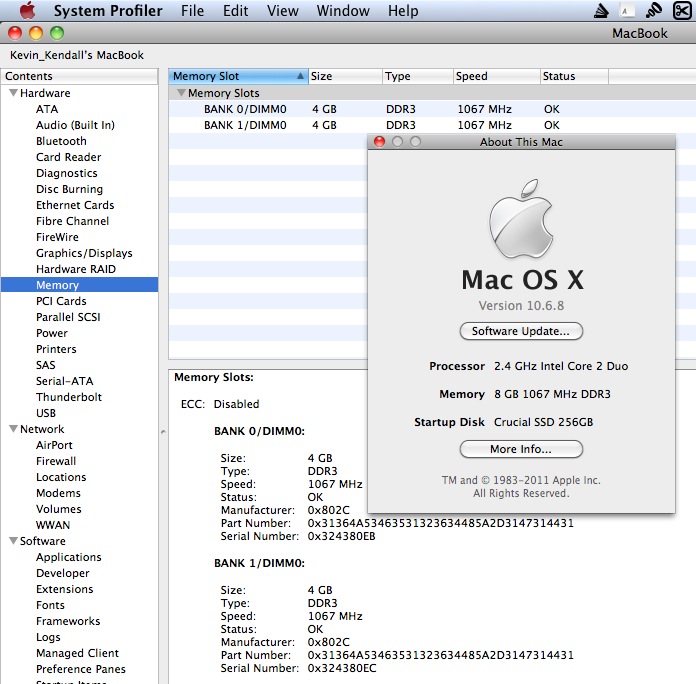Select Fibre Channel item
This screenshot has height=684, width=696.
click(x=72, y=221)
